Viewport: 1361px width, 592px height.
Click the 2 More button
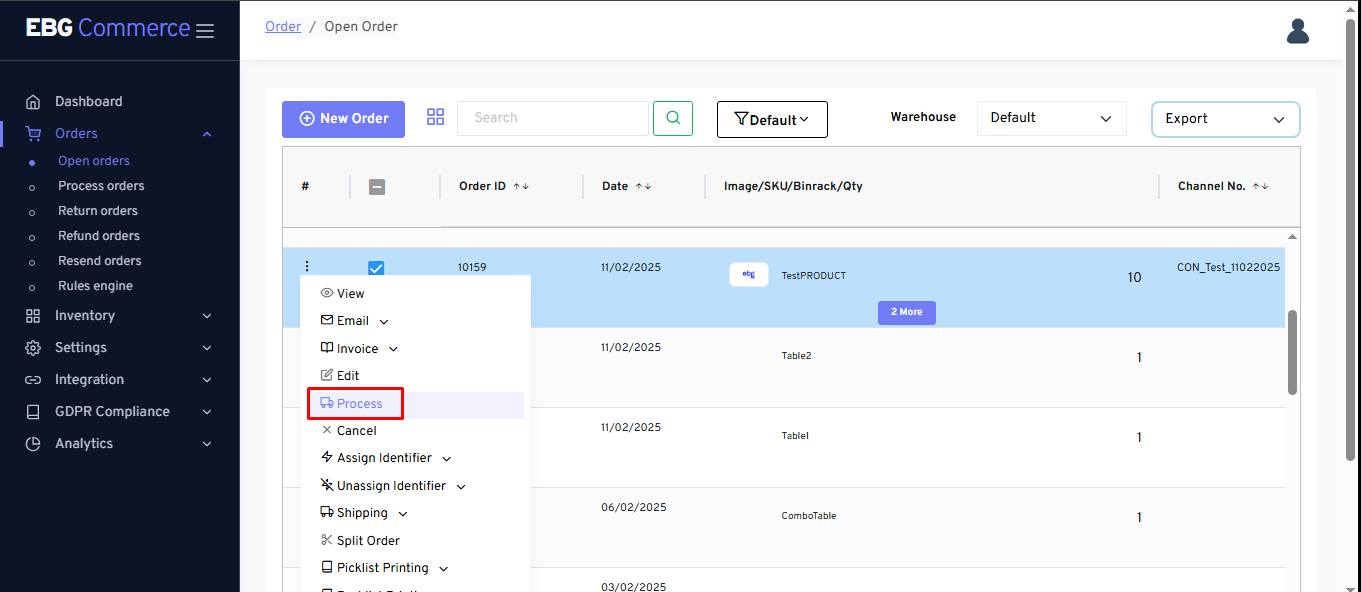tap(906, 312)
